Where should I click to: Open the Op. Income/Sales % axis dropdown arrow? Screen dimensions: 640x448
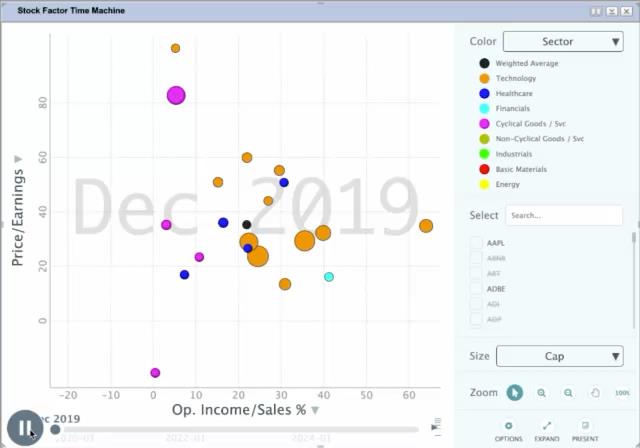click(x=315, y=410)
